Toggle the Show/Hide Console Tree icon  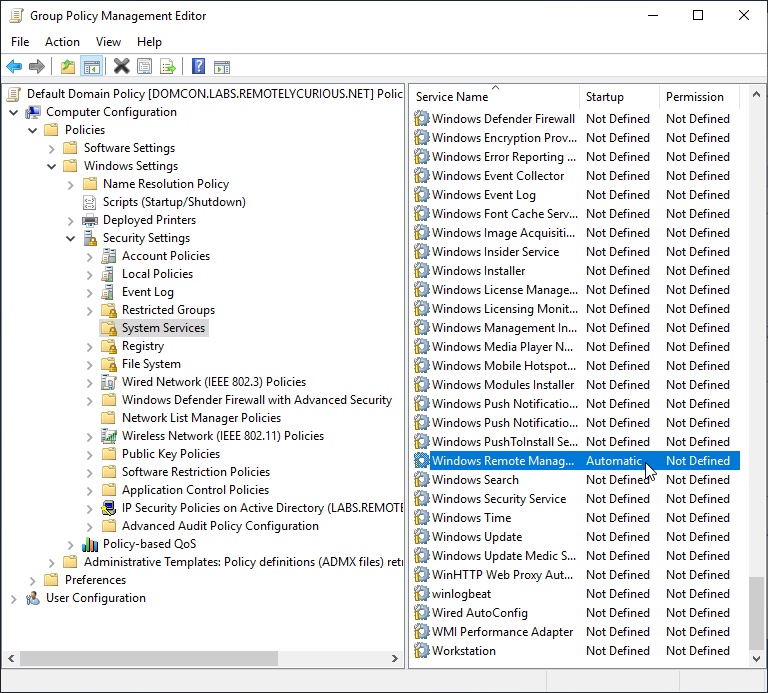pyautogui.click(x=92, y=66)
